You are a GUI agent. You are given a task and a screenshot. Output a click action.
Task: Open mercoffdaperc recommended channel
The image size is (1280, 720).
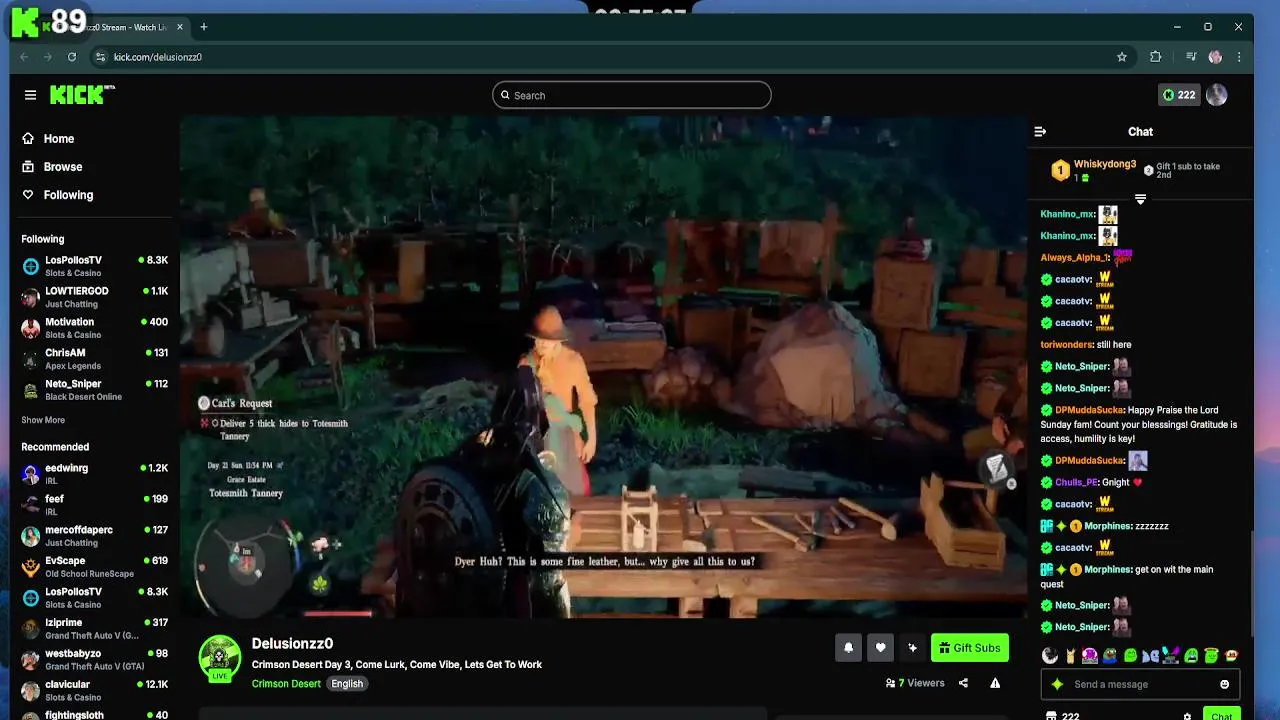95,536
